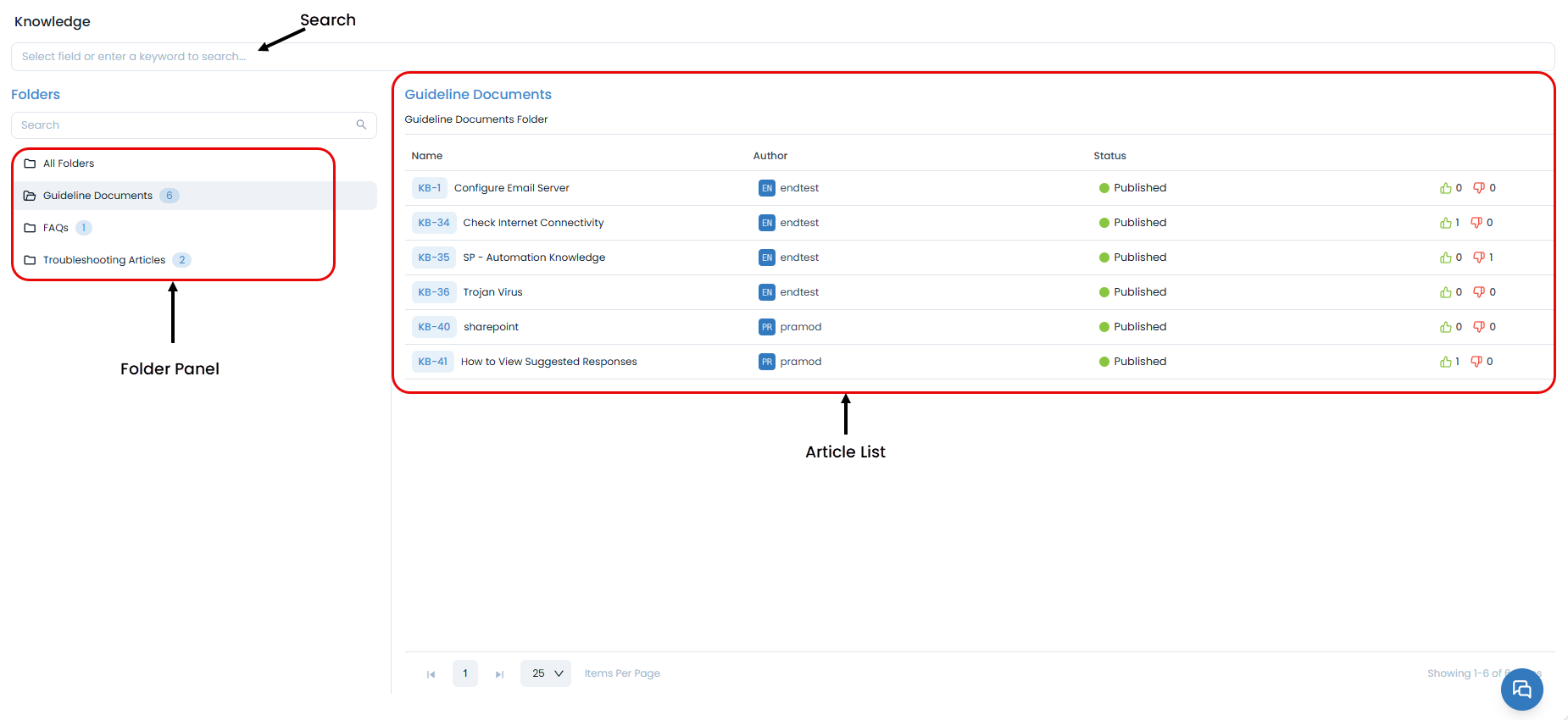The image size is (1568, 720).
Task: Click thumbs-up icon for Configure Email Server
Action: (x=1445, y=188)
